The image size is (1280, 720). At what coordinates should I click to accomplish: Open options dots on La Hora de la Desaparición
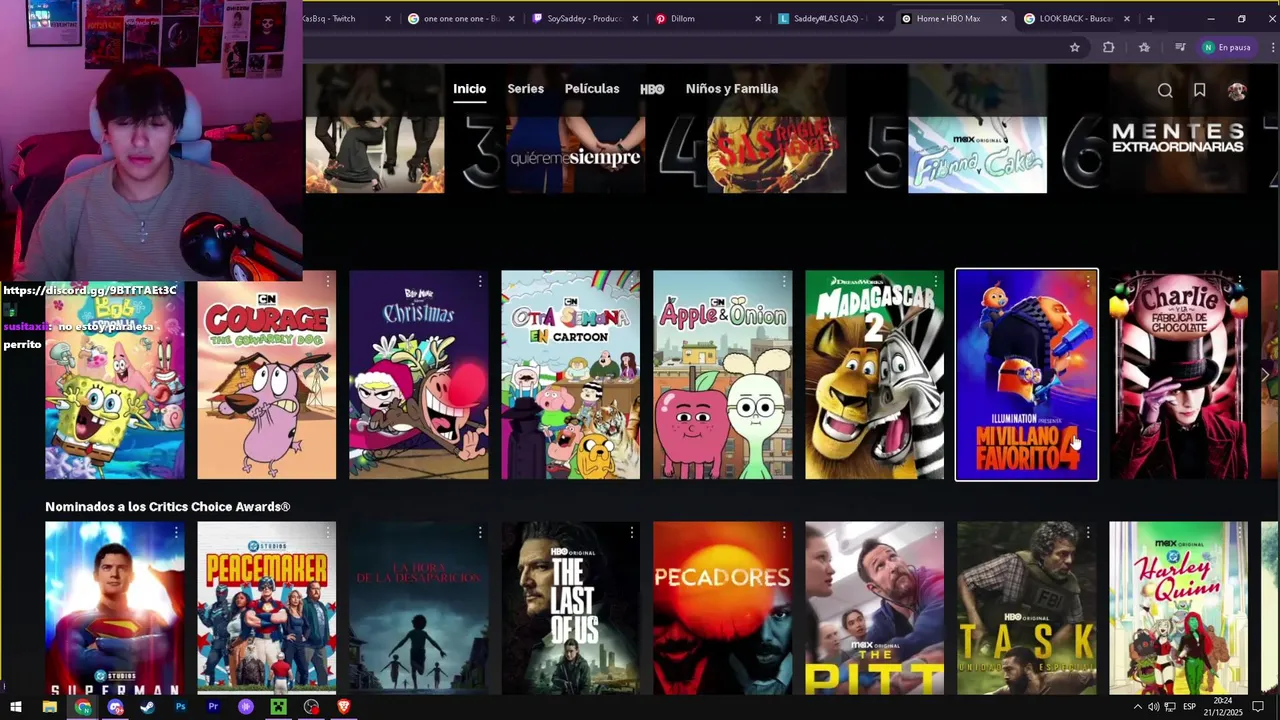[480, 533]
